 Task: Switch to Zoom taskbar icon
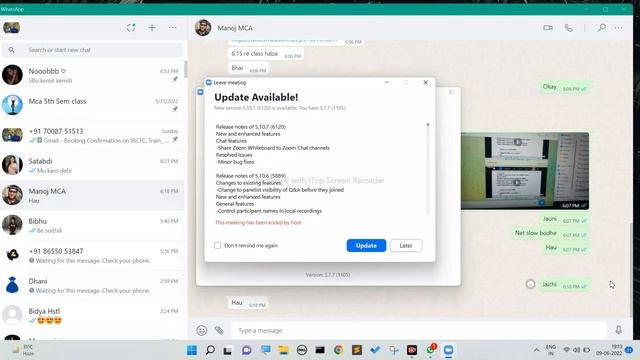(x=449, y=350)
